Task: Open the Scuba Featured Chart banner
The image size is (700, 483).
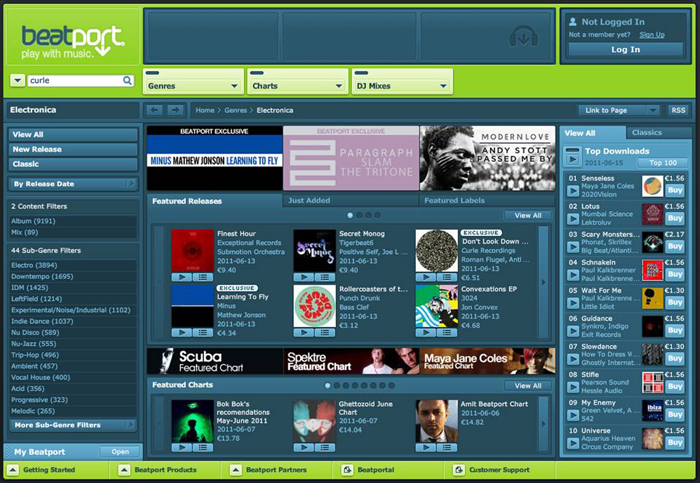Action: [x=215, y=361]
